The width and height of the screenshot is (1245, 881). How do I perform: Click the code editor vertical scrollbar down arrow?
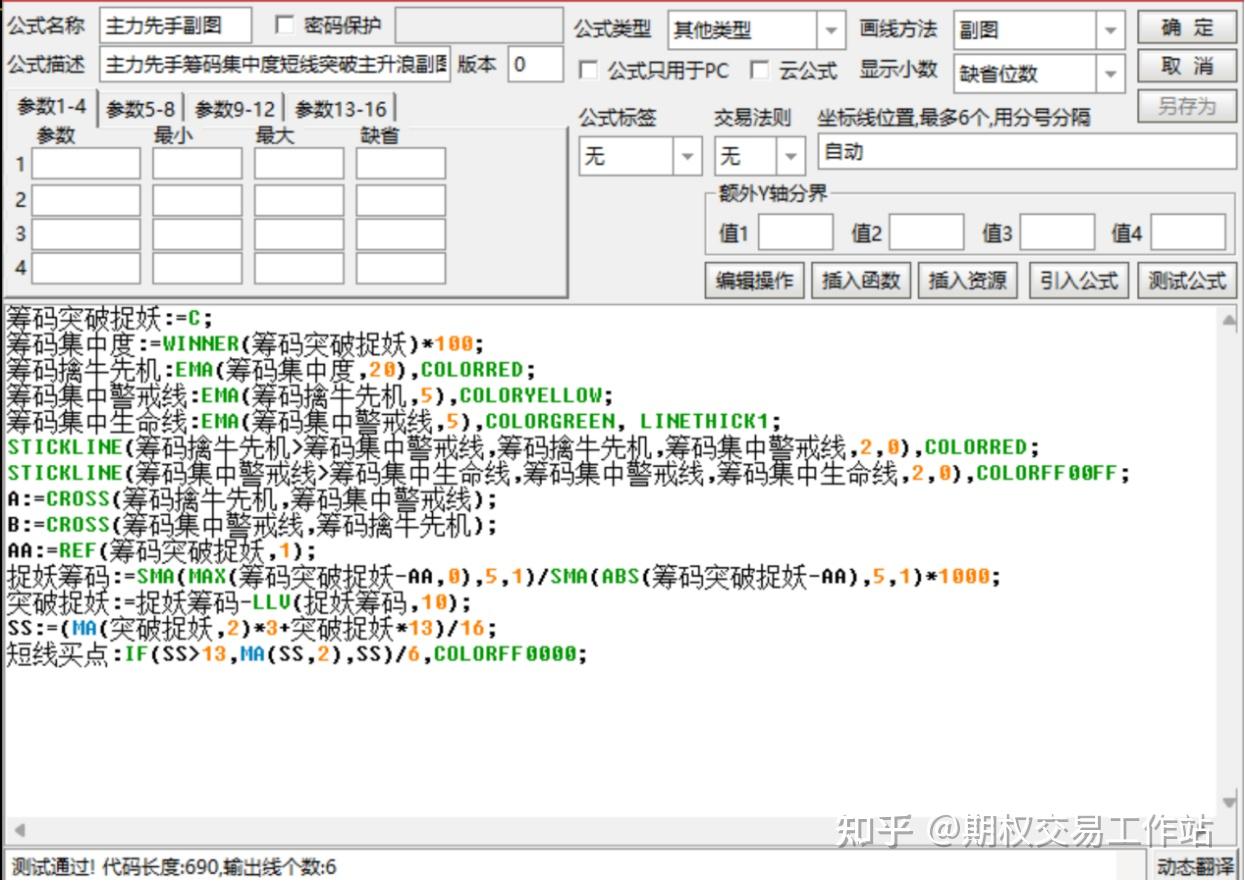click(x=1229, y=802)
